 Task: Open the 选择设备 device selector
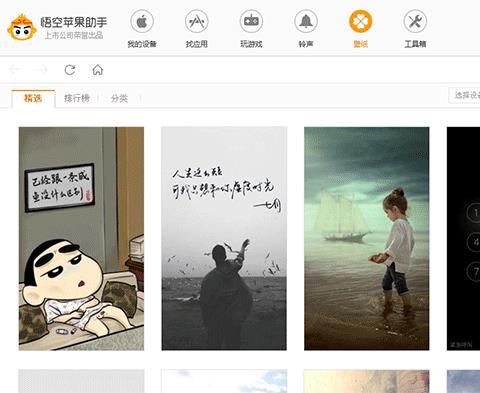point(465,95)
